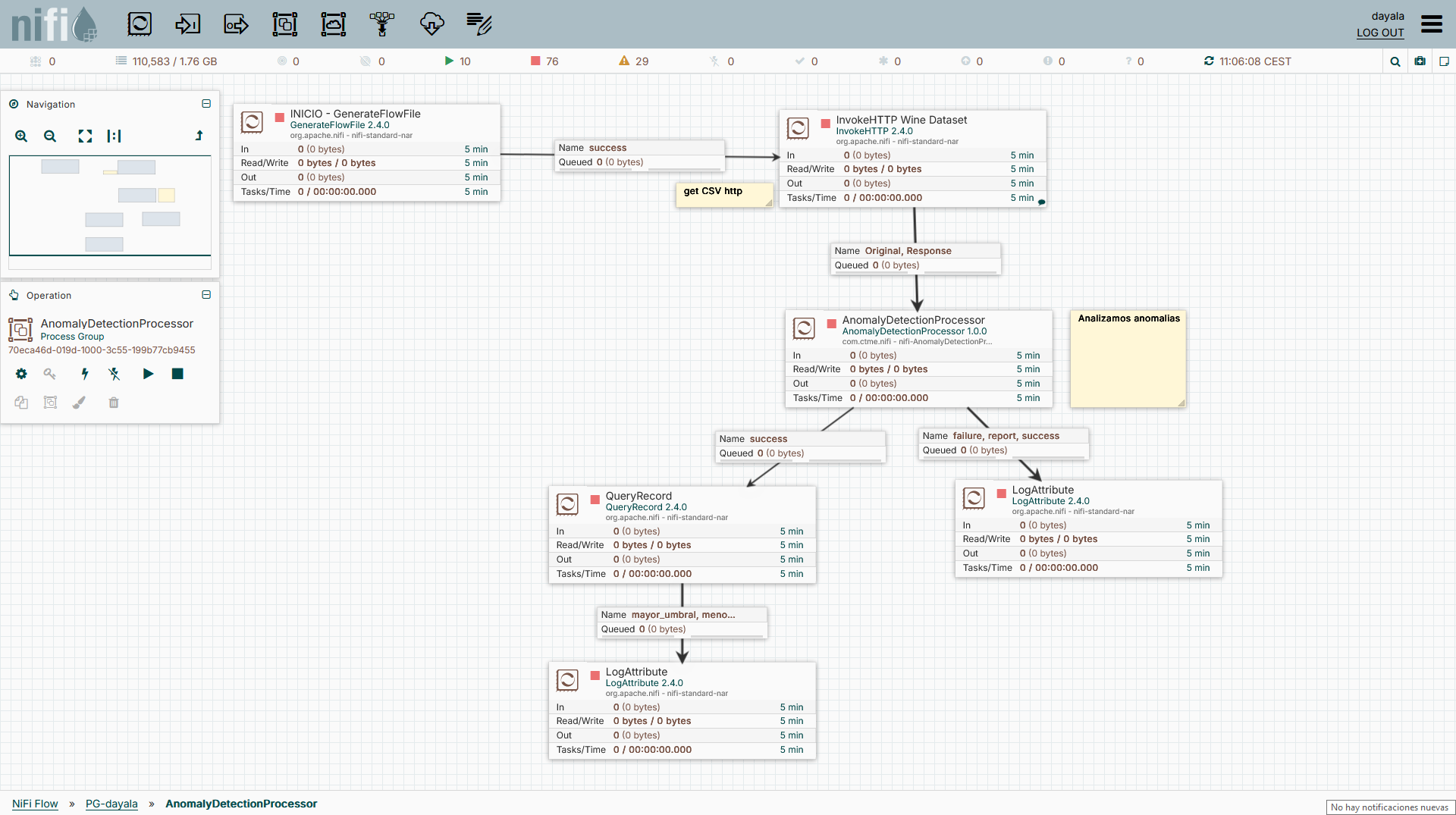This screenshot has width=1456, height=815.
Task: Select the Analizamos anomalias yellow note
Action: pyautogui.click(x=1128, y=359)
